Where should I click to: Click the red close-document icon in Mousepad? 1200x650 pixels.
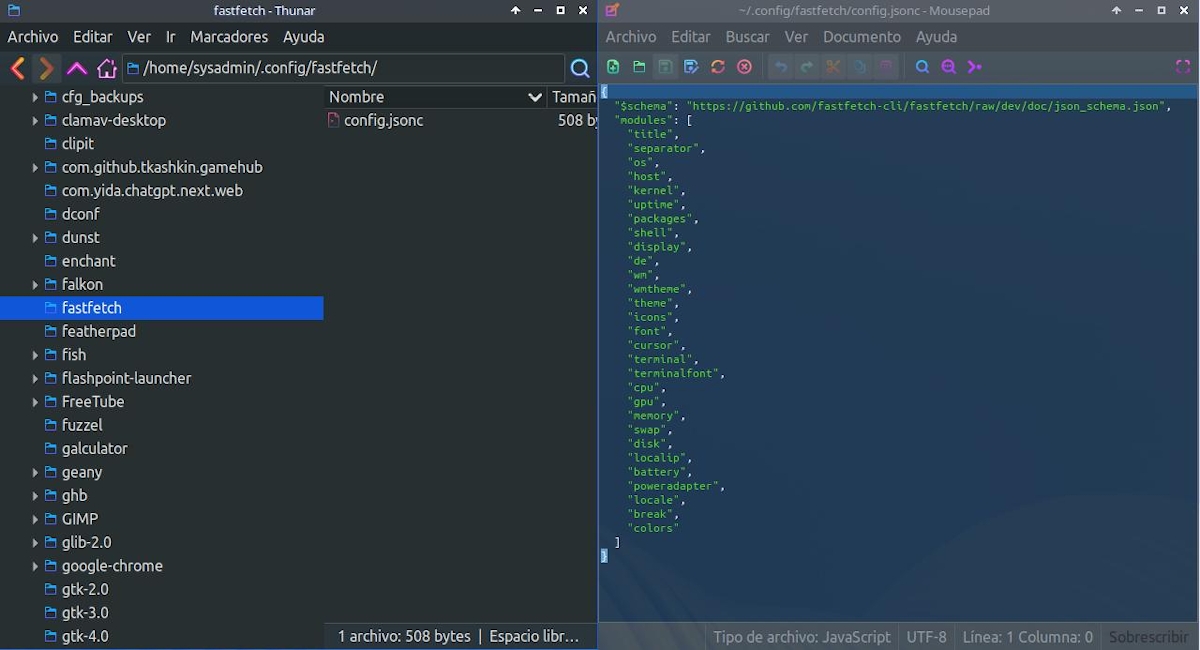click(x=744, y=67)
